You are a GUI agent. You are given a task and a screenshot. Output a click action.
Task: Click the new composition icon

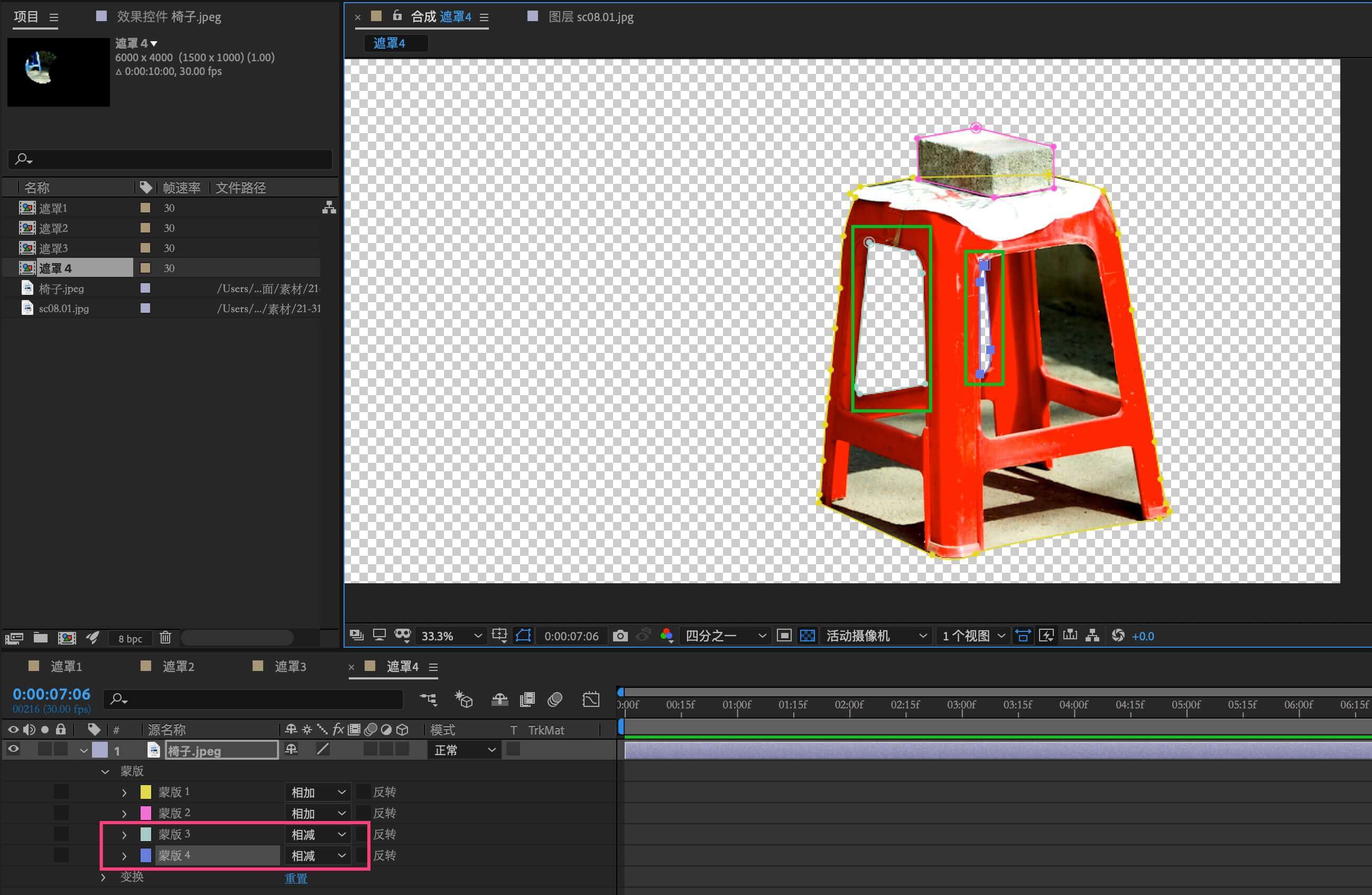pyautogui.click(x=67, y=637)
